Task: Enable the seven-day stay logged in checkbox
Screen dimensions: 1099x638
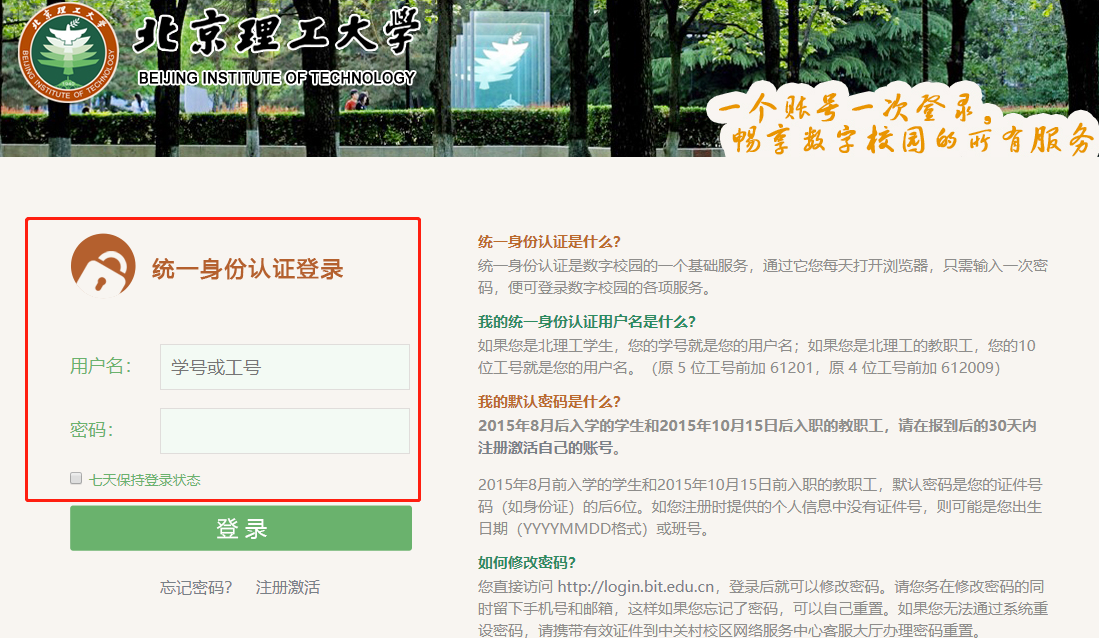Action: click(76, 479)
